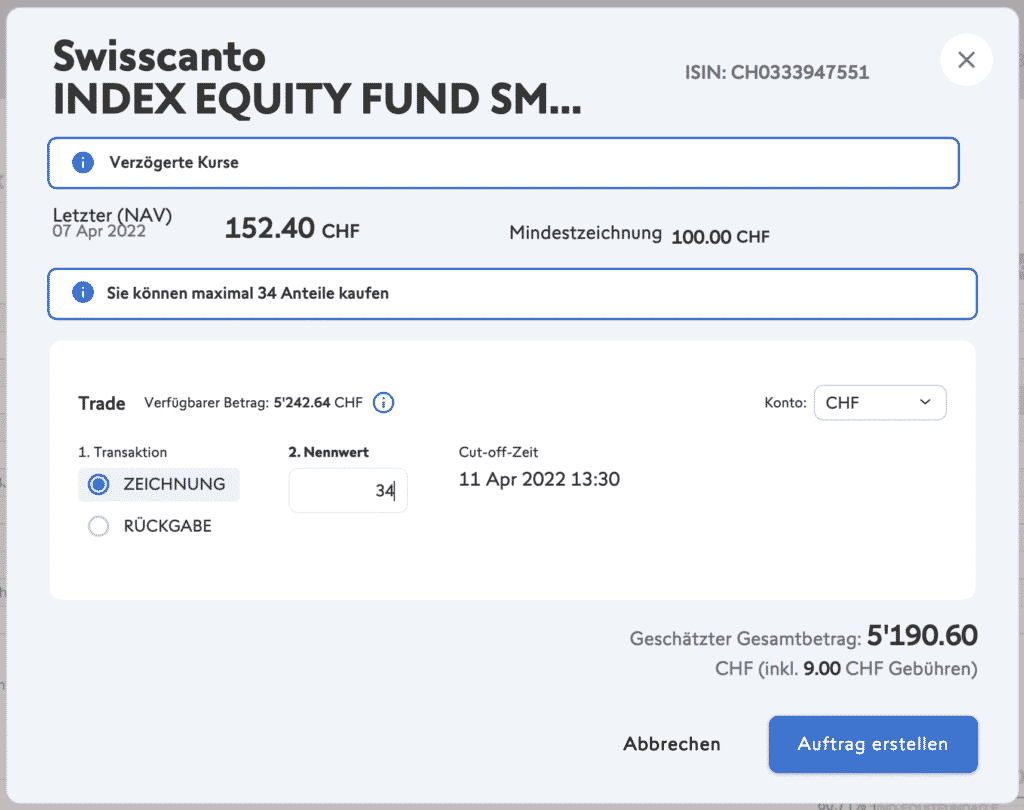The height and width of the screenshot is (810, 1024).
Task: Click the info icon in the maximal Anteile banner
Action: pos(83,293)
